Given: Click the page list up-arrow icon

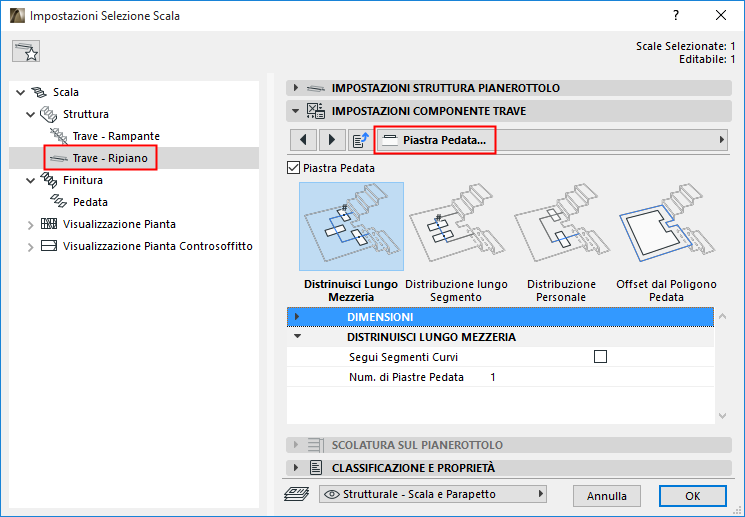Looking at the screenshot, I should tap(361, 140).
